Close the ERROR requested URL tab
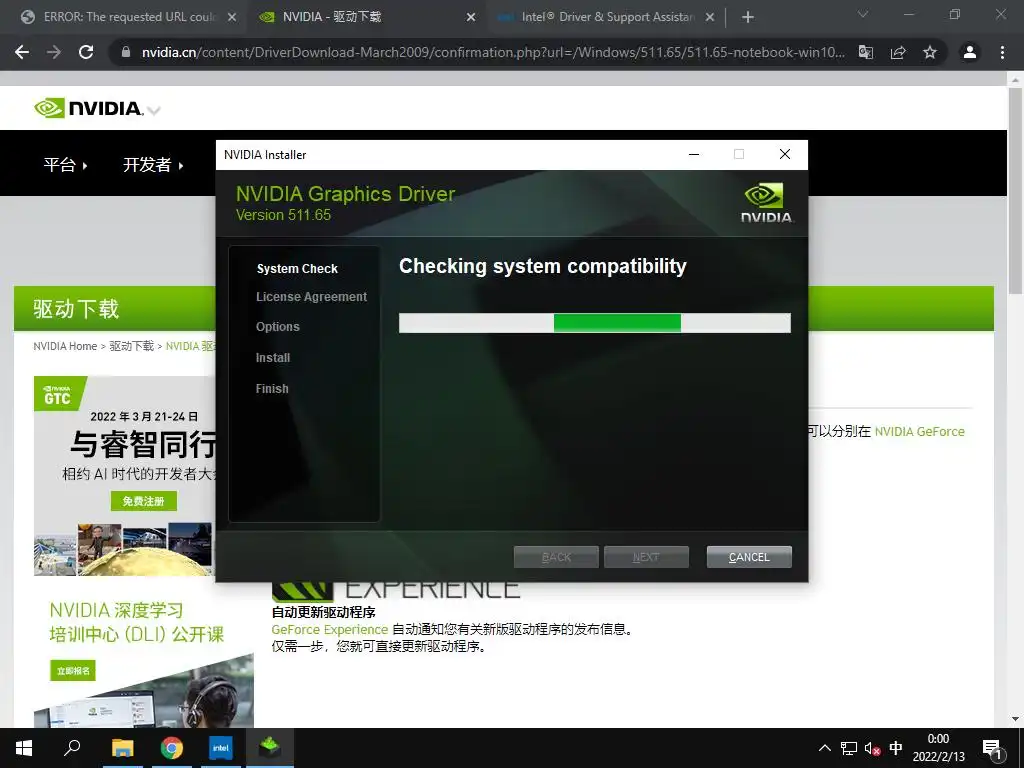 232,18
